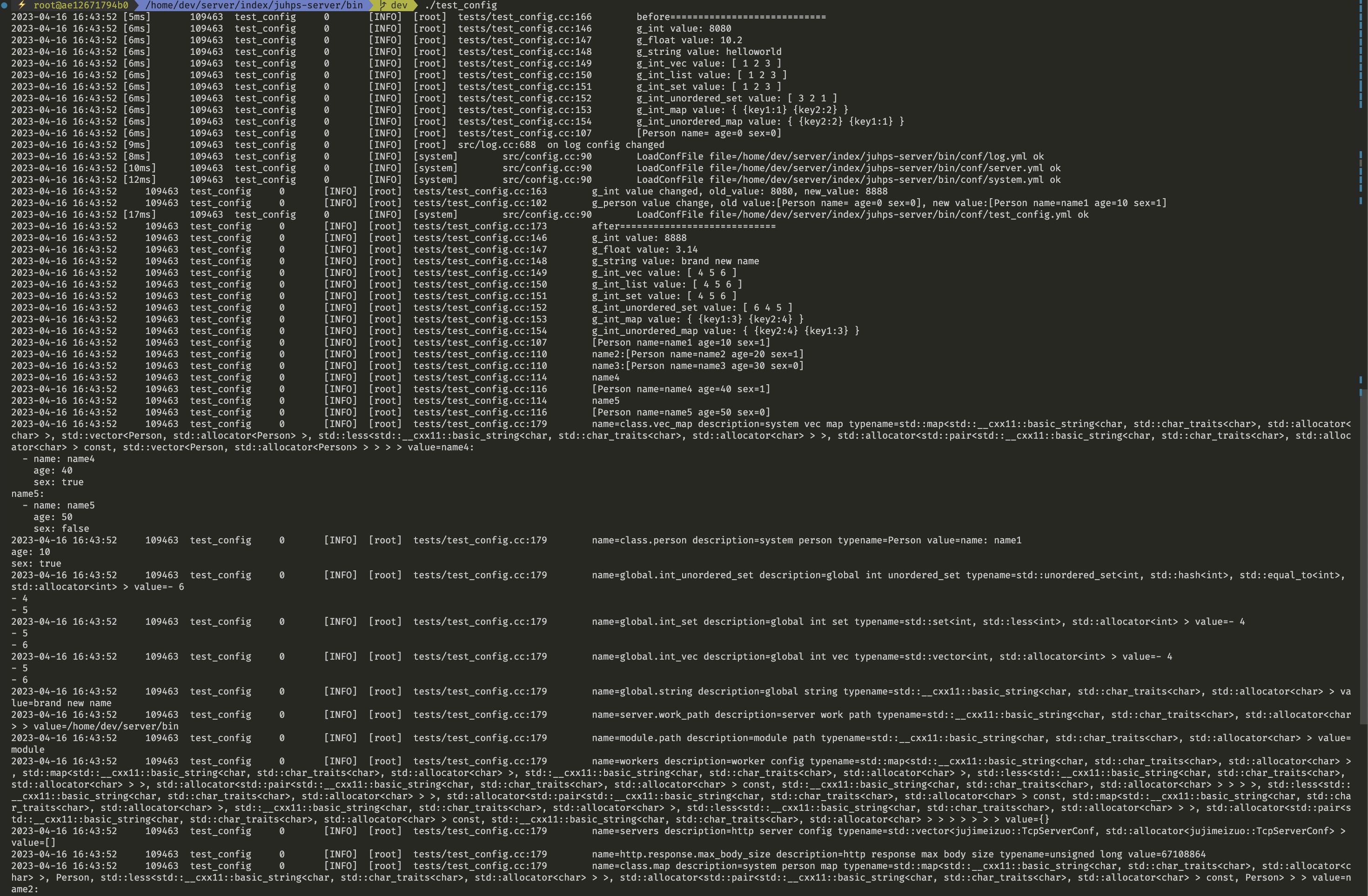Click the '[Person name= age=0 sex=0]' message
Viewport: 1368px width, 896px height.
pyautogui.click(x=709, y=133)
